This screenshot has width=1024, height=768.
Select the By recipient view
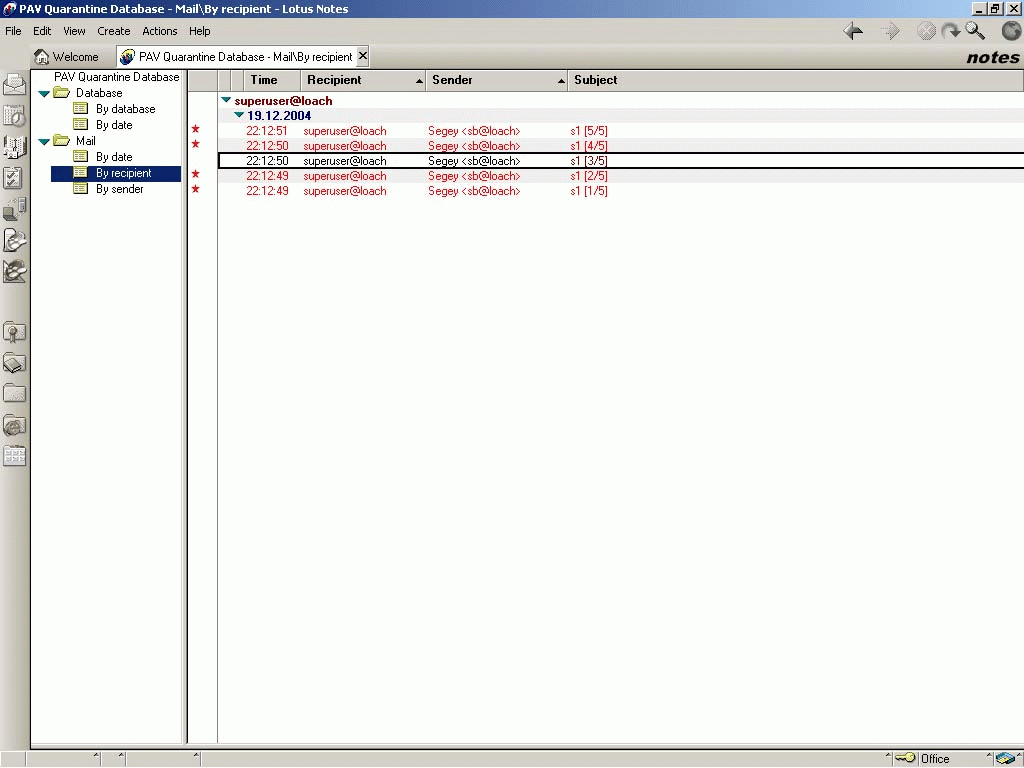116,173
